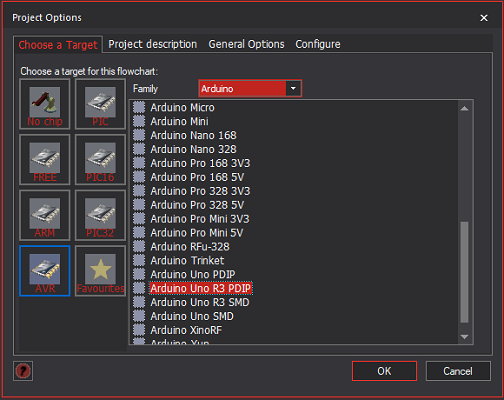Click chip icon beside Arduino Micro

(139, 107)
